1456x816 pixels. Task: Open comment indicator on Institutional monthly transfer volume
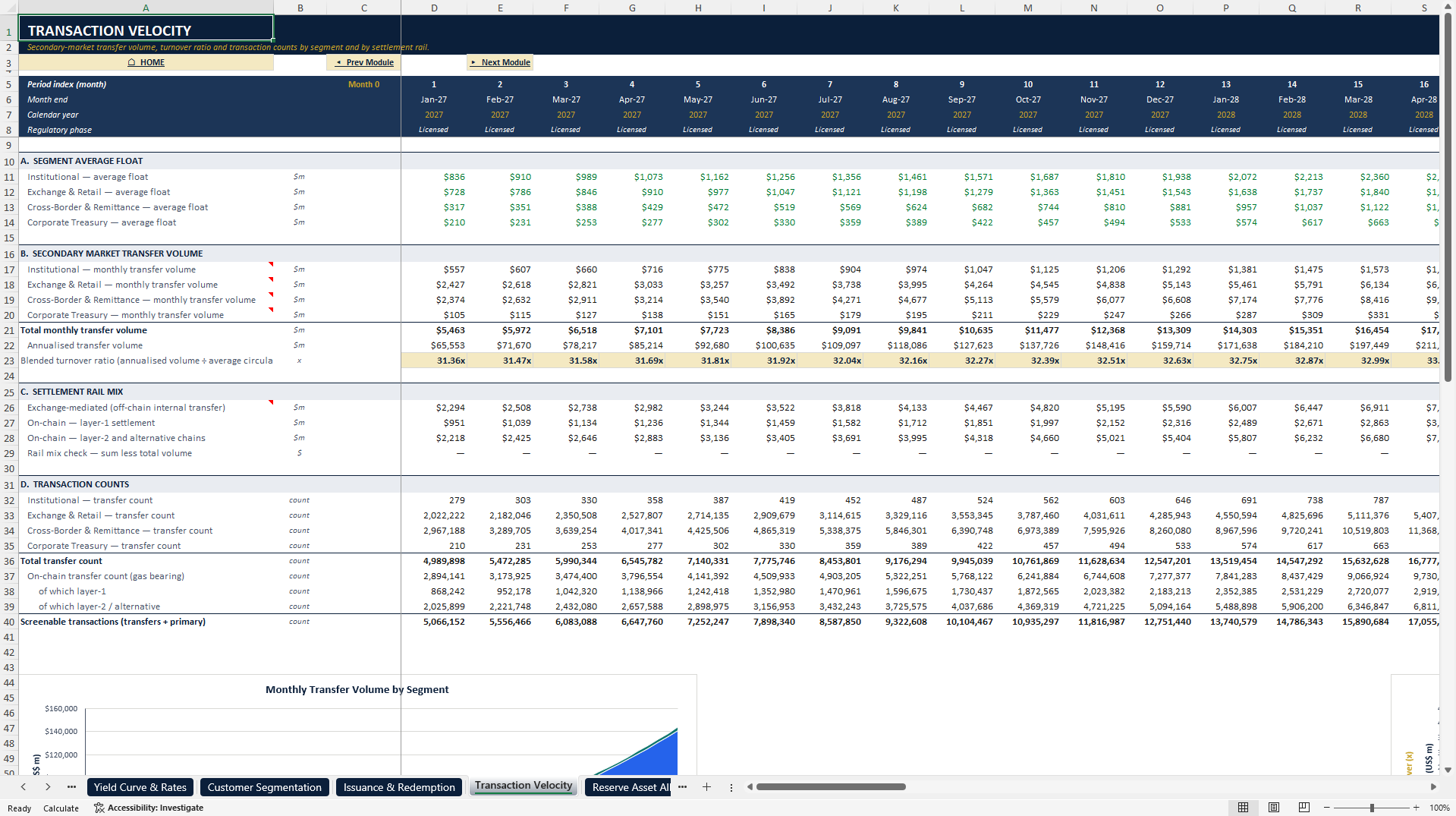(x=271, y=264)
